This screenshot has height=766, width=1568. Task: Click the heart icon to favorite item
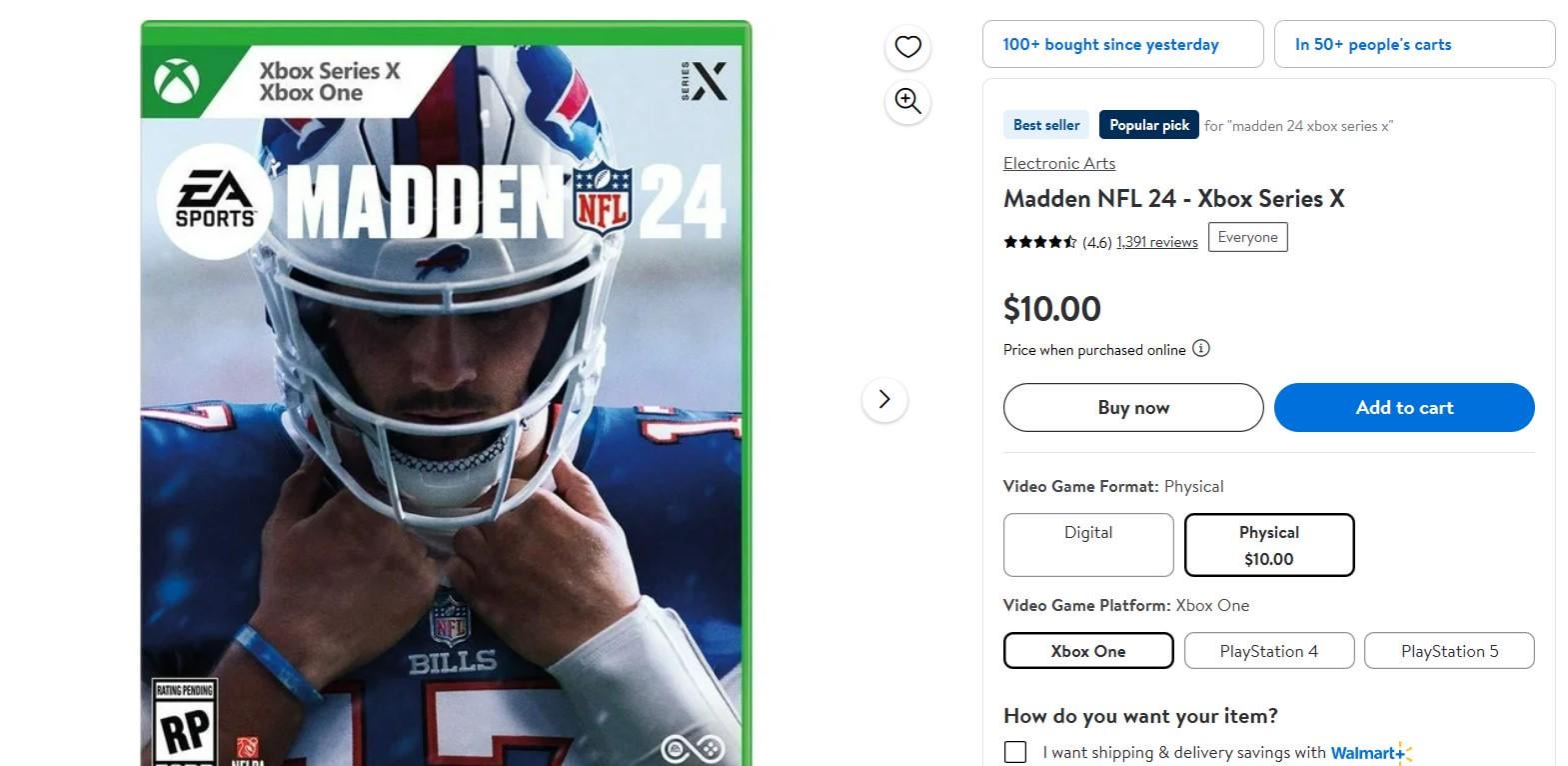(x=907, y=47)
